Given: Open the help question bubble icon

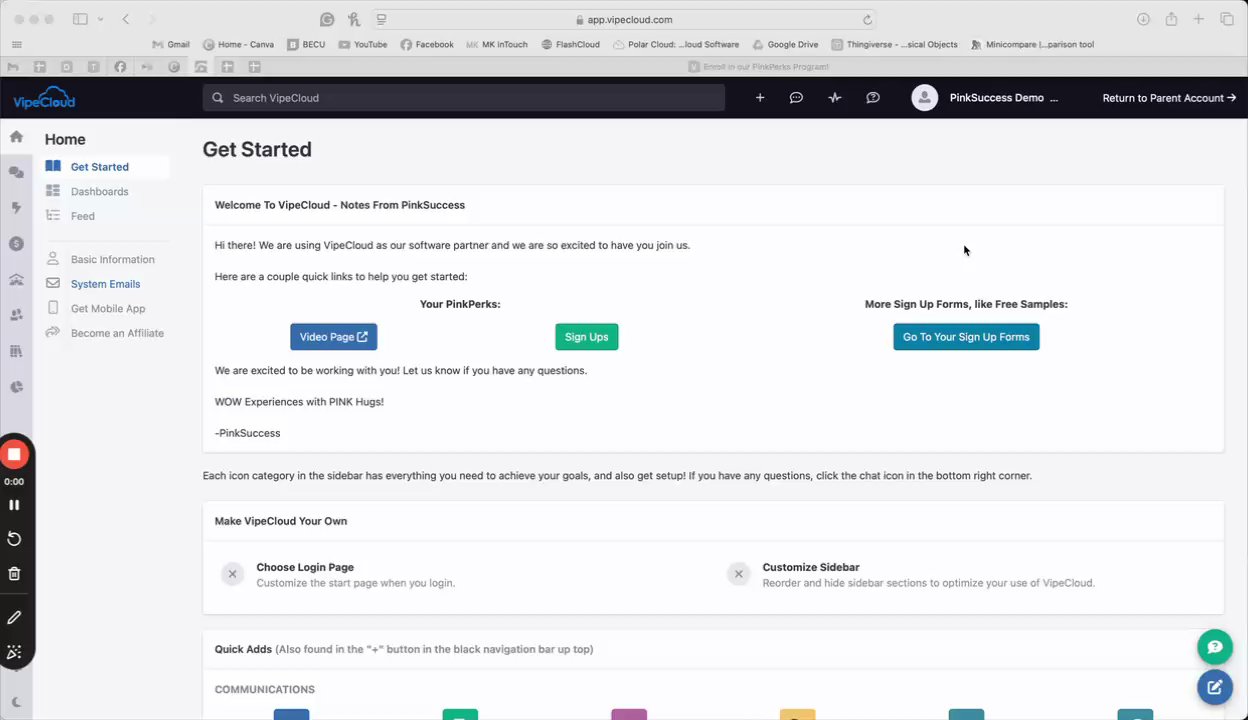Looking at the screenshot, I should click(x=873, y=98).
